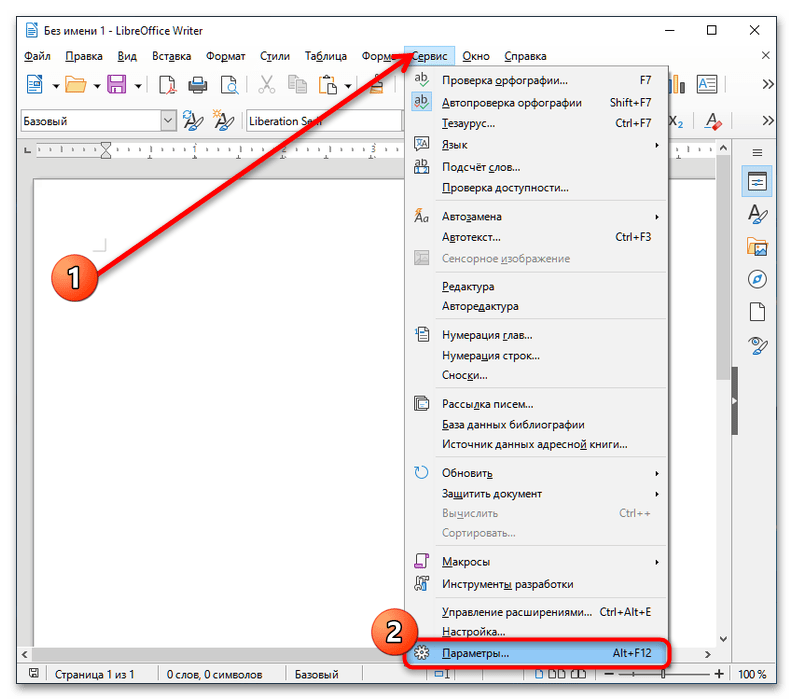The height and width of the screenshot is (700, 793).
Task: Open the sidebar Page panel icon
Action: coord(757,312)
